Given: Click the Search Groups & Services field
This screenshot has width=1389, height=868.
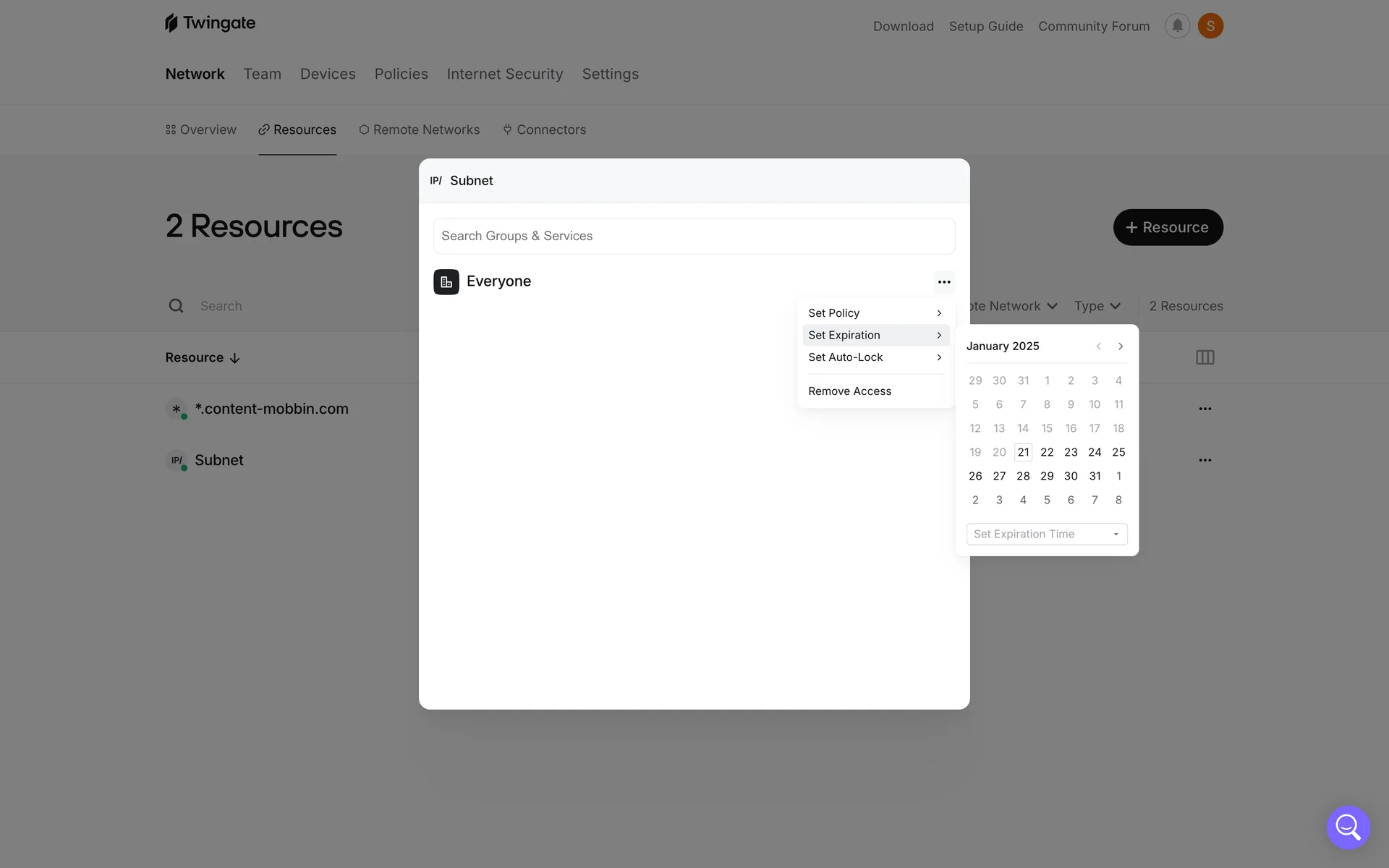Looking at the screenshot, I should (x=694, y=236).
